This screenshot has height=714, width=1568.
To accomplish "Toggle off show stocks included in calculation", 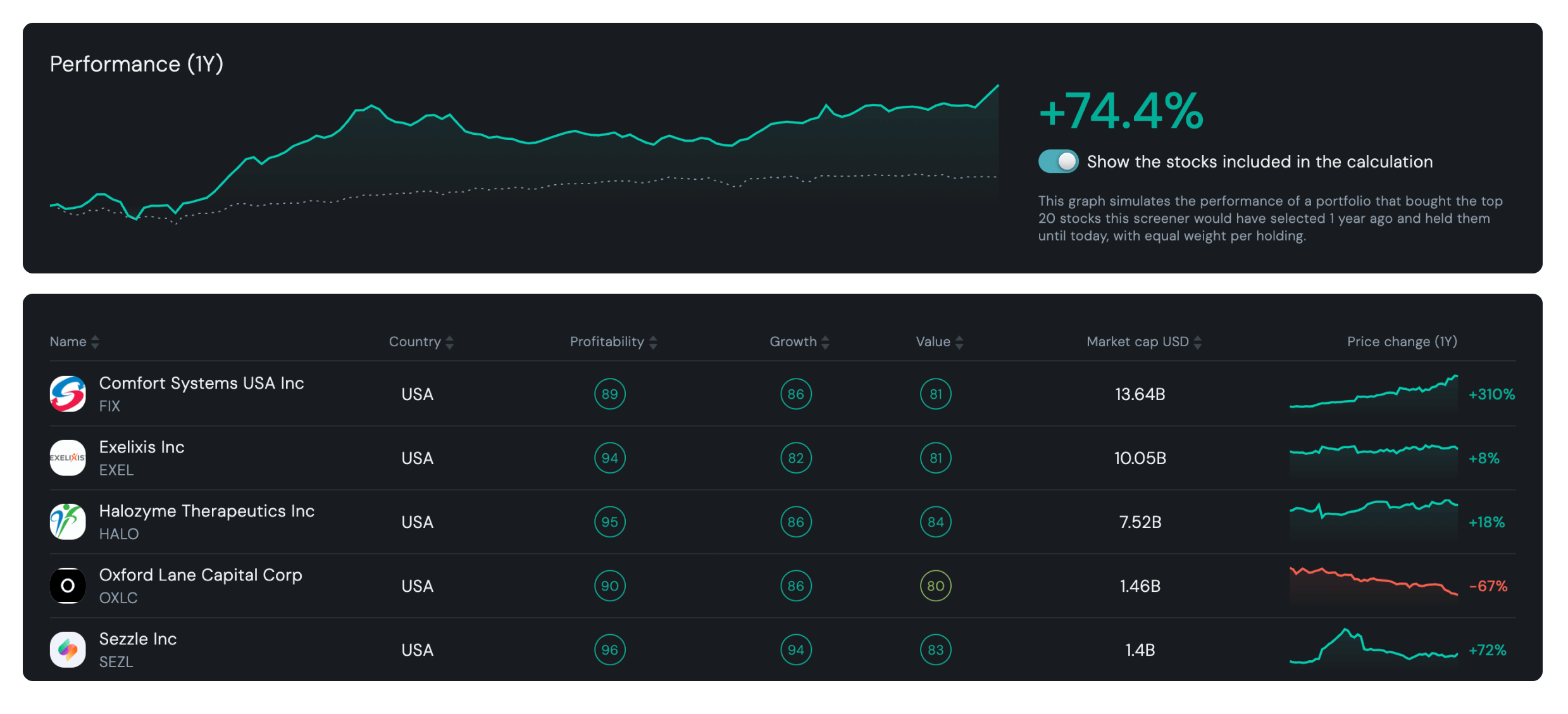I will pyautogui.click(x=1058, y=161).
